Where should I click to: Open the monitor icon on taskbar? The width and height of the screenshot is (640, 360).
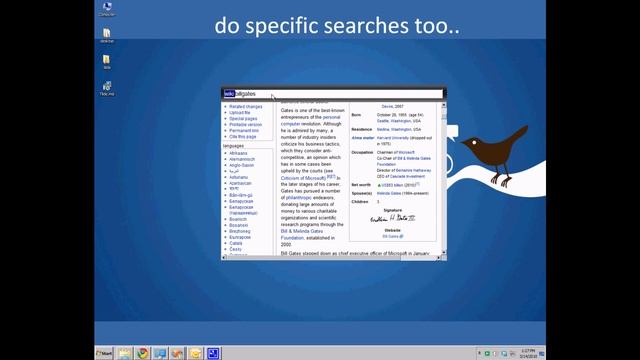[160, 353]
